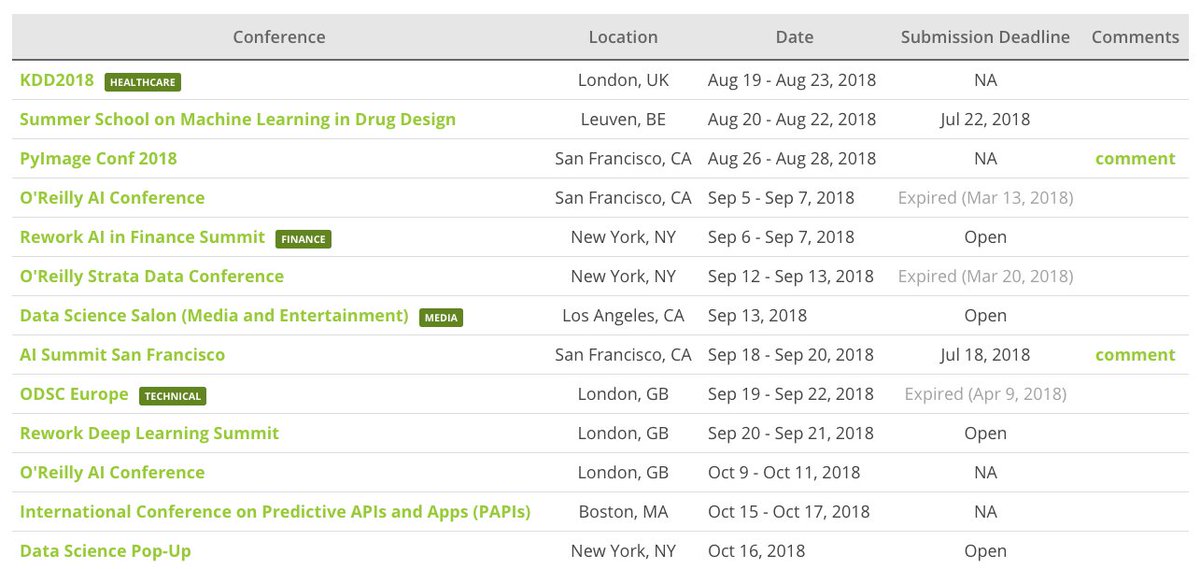Image resolution: width=1200 pixels, height=569 pixels.
Task: Open the ODSC Europe link
Action: pos(74,393)
